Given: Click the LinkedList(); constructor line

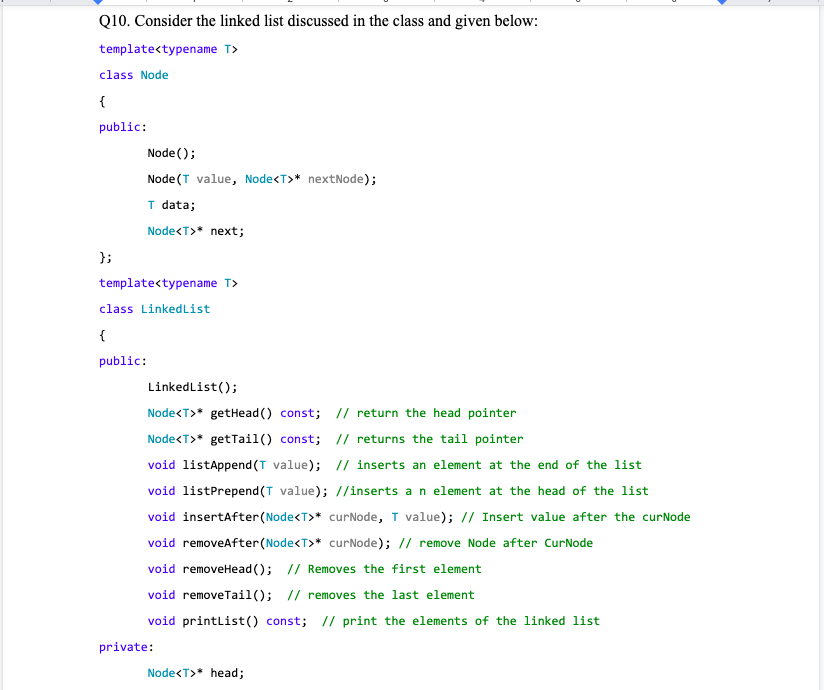Looking at the screenshot, I should click(190, 386).
